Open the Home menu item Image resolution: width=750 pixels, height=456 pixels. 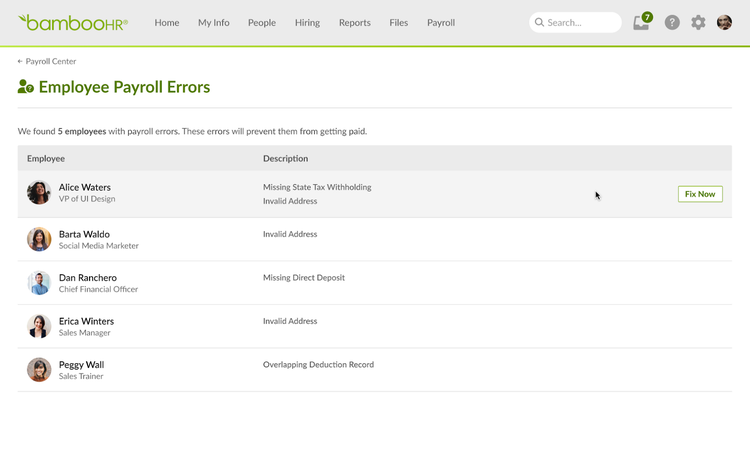coord(167,22)
